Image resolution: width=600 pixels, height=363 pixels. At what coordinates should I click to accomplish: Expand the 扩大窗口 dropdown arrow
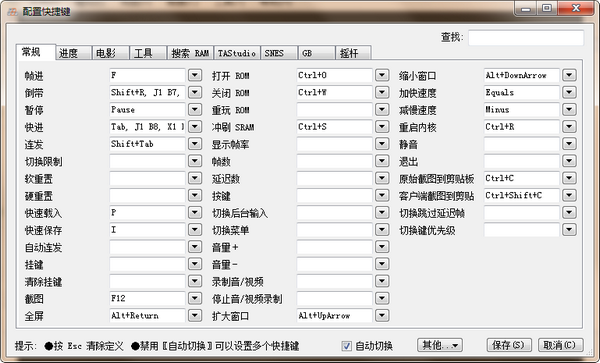tap(382, 316)
